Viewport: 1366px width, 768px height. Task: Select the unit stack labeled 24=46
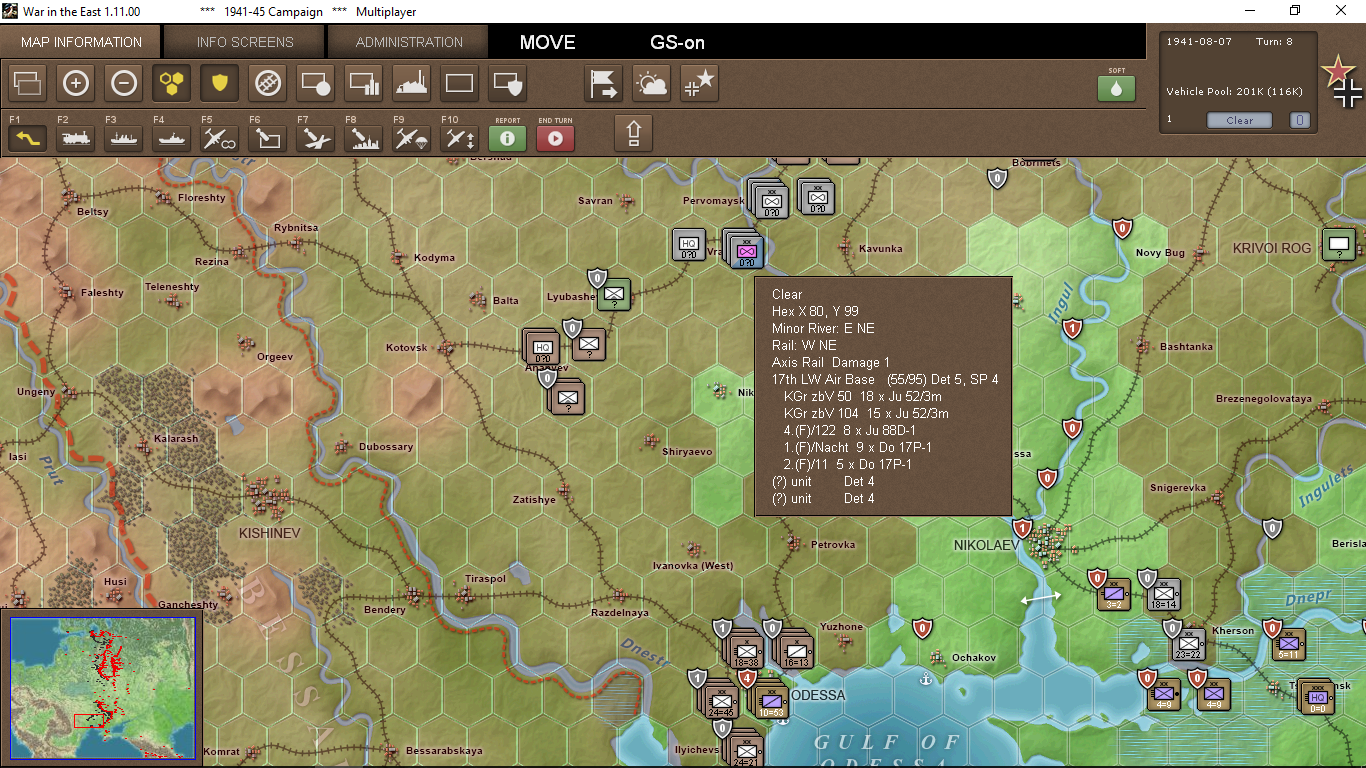(721, 703)
